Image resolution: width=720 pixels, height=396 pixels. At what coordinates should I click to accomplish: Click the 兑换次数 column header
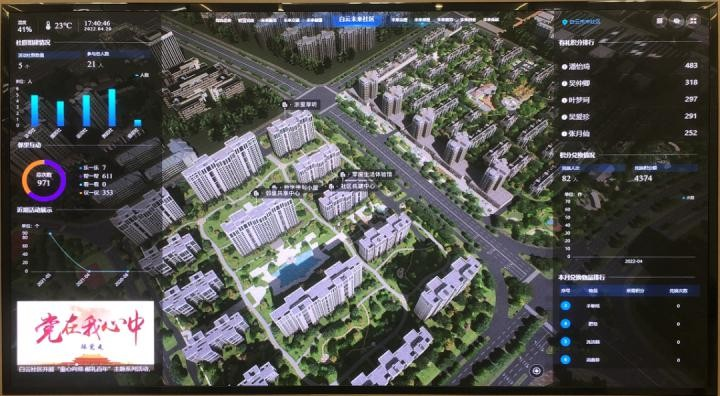coord(678,291)
